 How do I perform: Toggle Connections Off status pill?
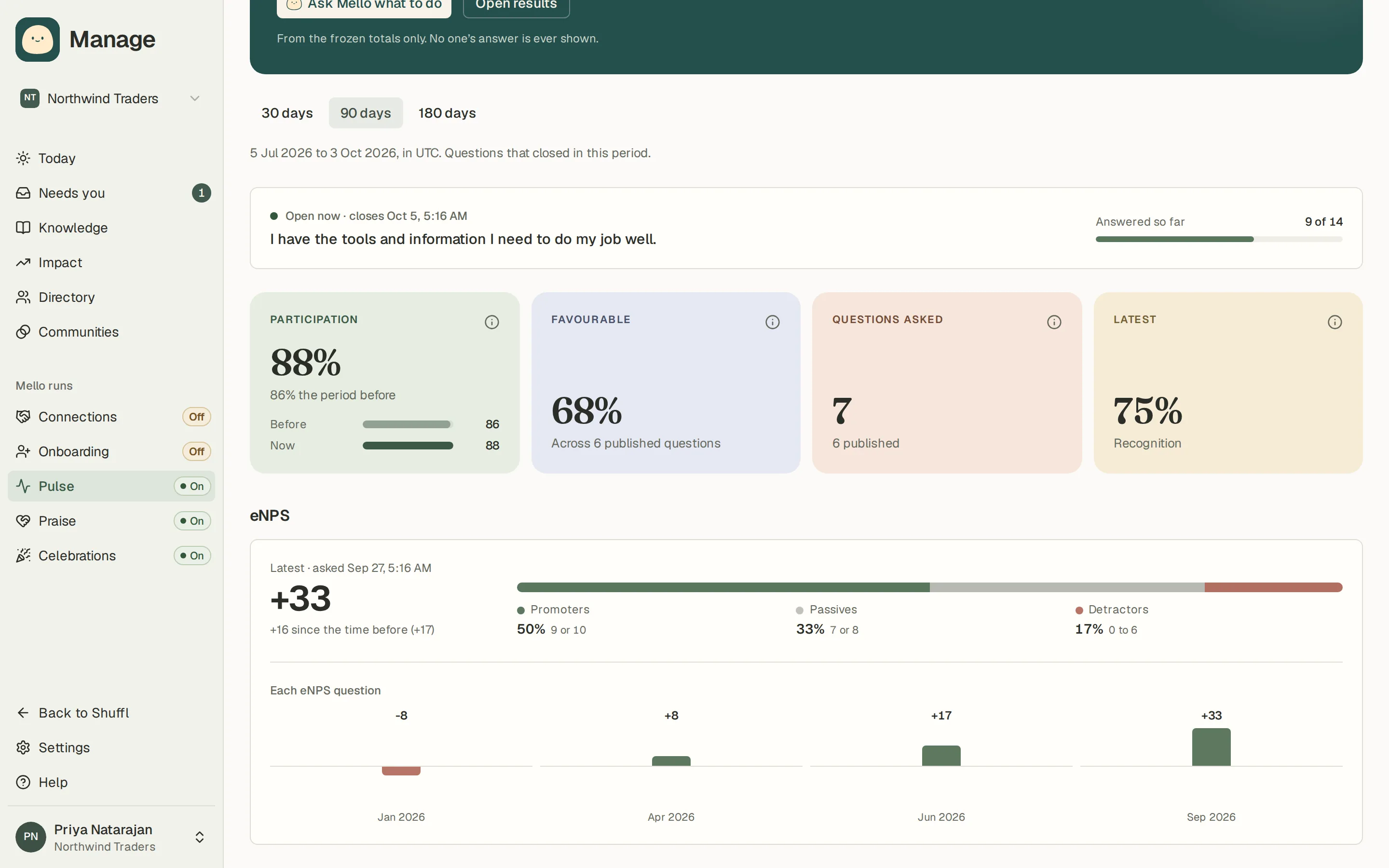[x=196, y=417]
